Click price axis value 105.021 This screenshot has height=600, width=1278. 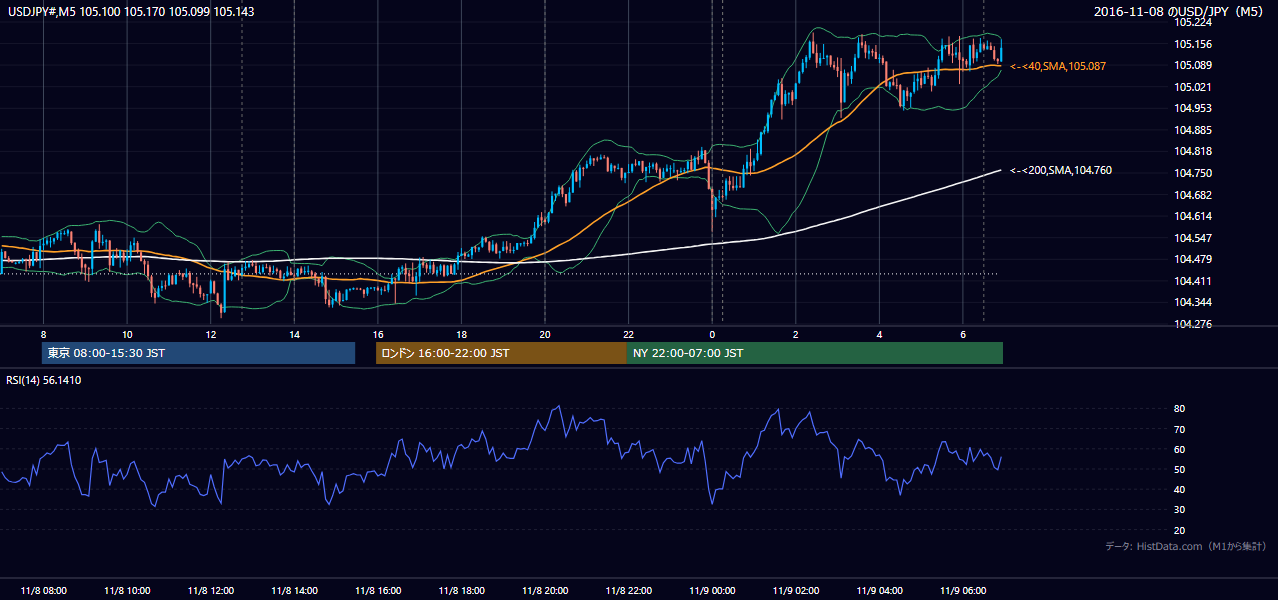(1192, 87)
